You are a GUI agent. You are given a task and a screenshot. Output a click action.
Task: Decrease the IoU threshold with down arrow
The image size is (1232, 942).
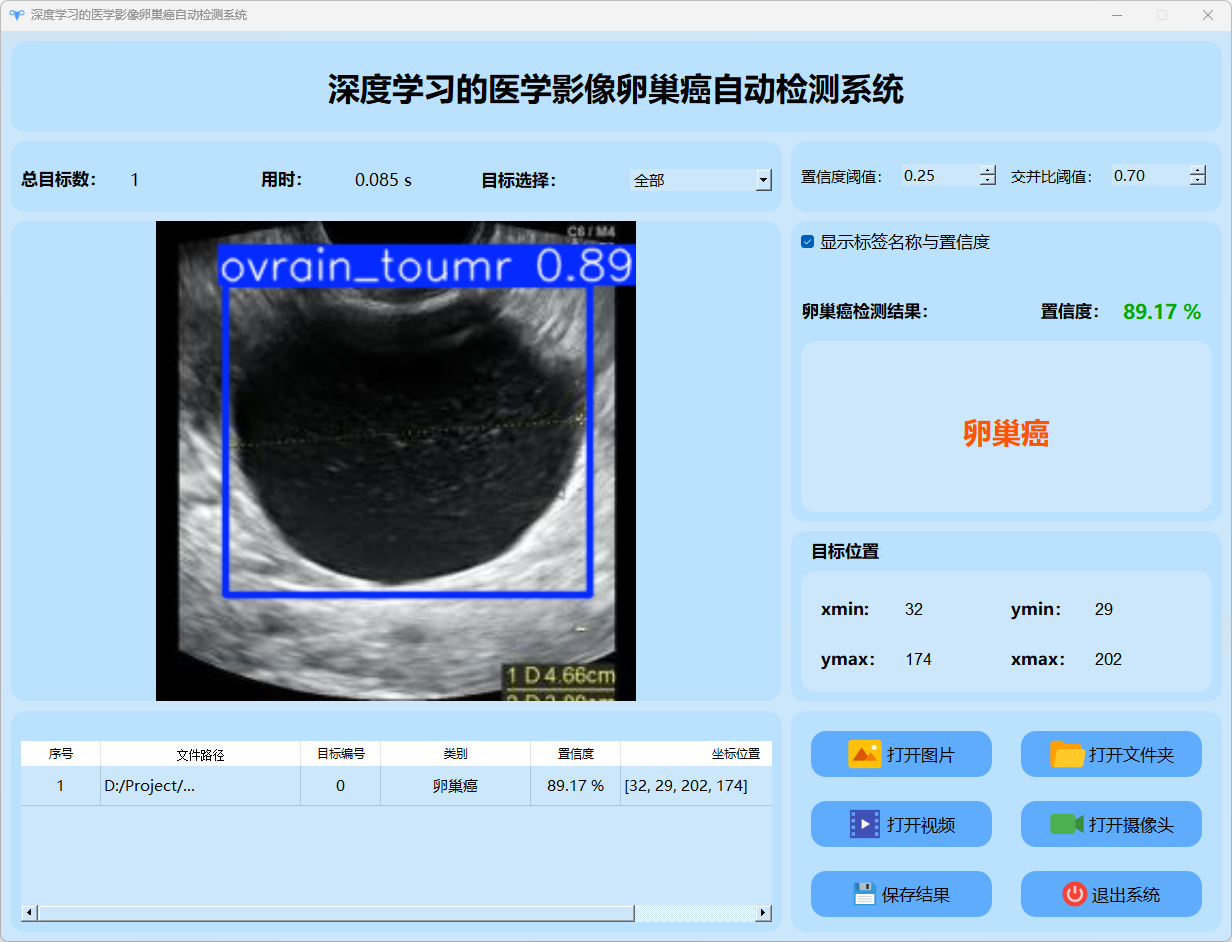tap(1198, 181)
